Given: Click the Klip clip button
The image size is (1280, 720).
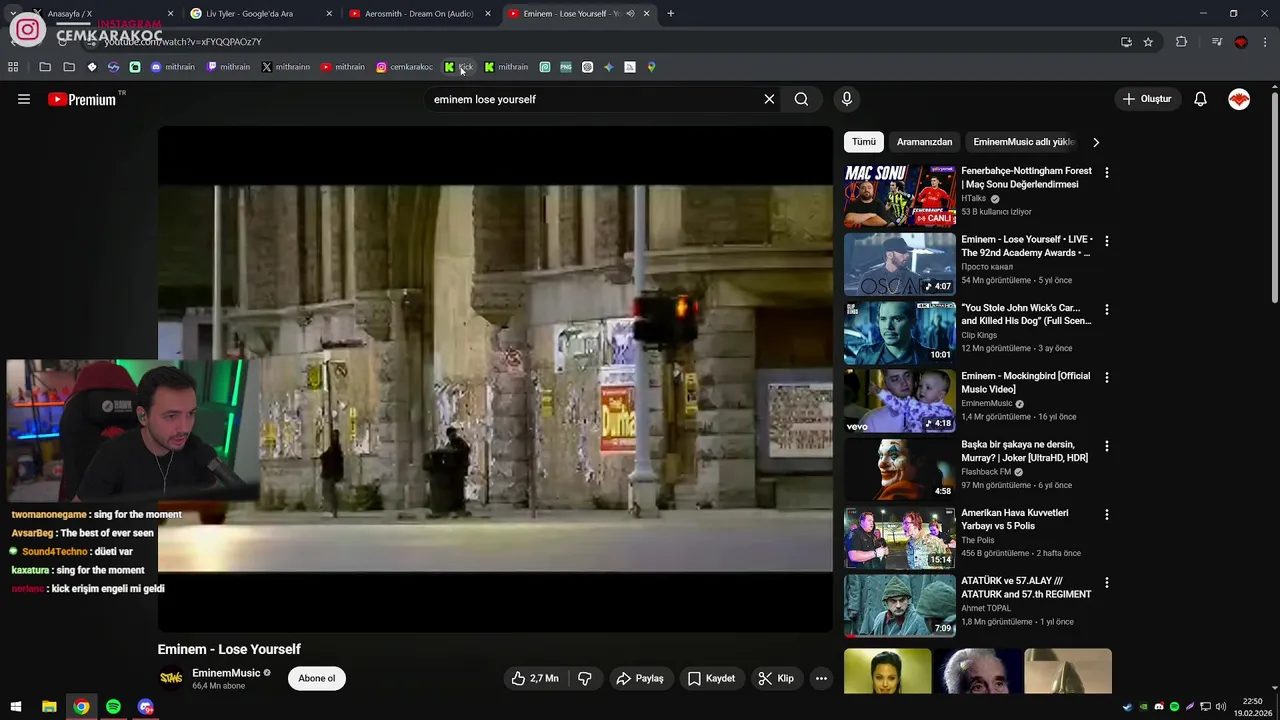Looking at the screenshot, I should tap(776, 678).
